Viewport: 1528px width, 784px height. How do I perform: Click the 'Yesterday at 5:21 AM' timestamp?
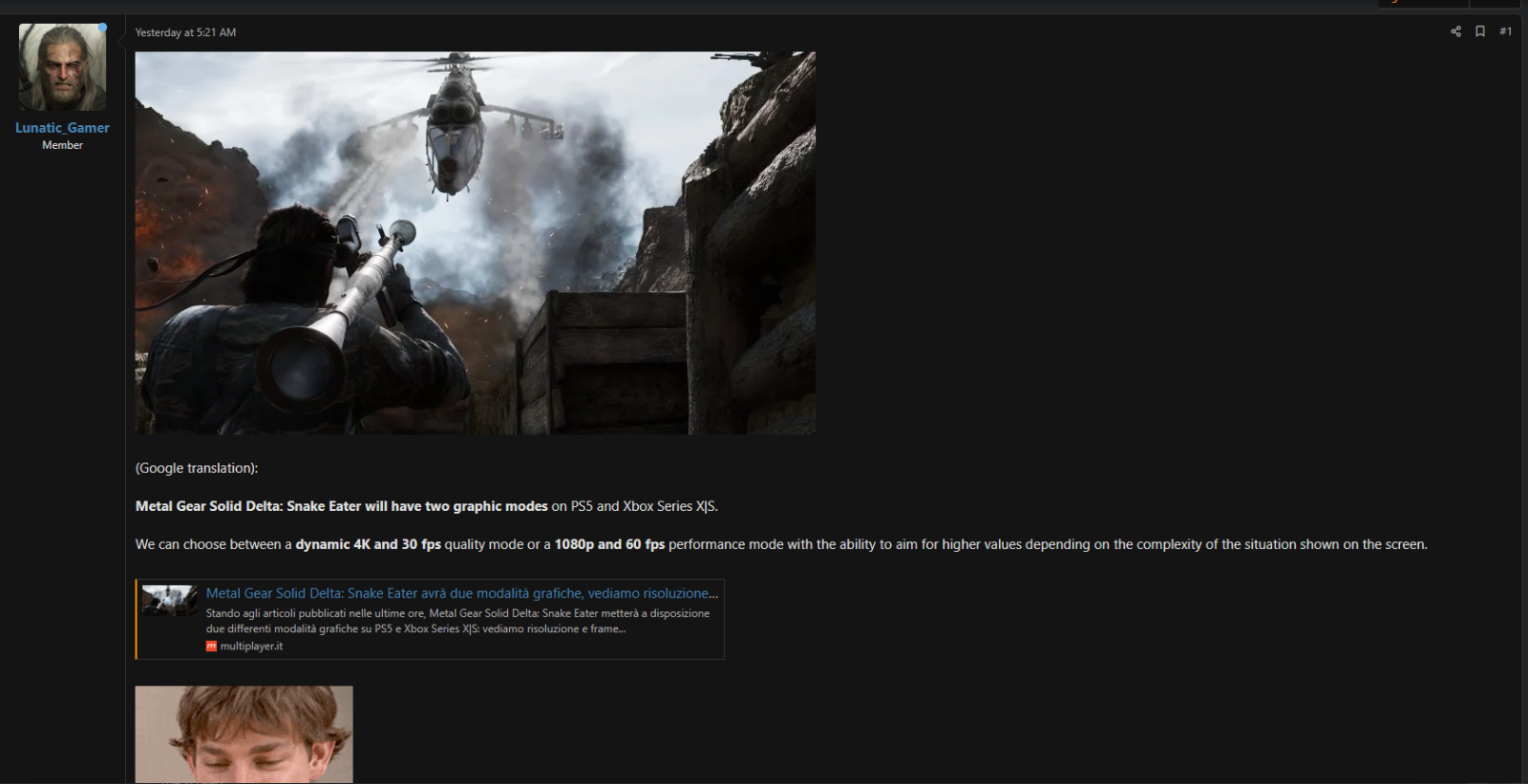pos(185,32)
